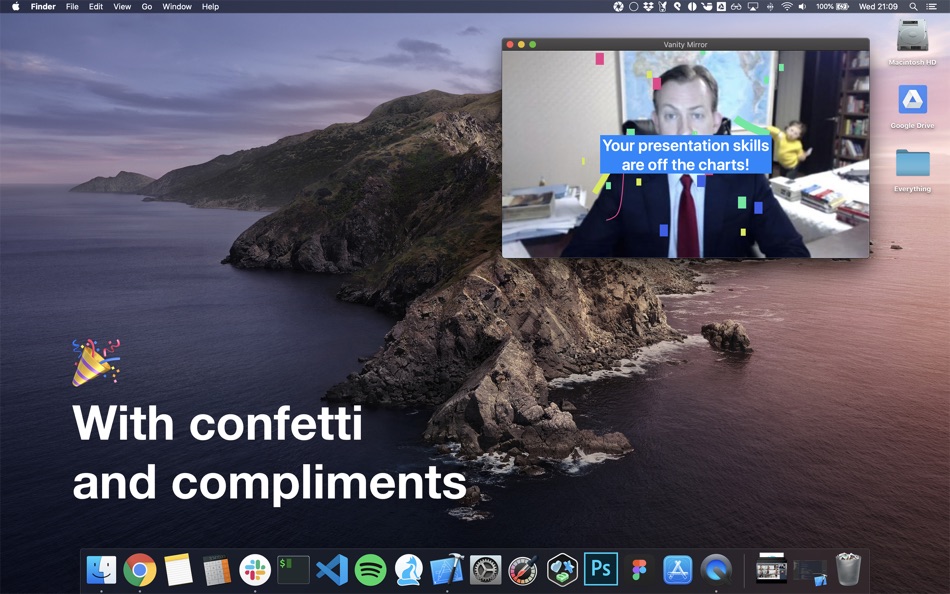Open the Finder menu
This screenshot has width=950, height=594.
click(x=43, y=7)
